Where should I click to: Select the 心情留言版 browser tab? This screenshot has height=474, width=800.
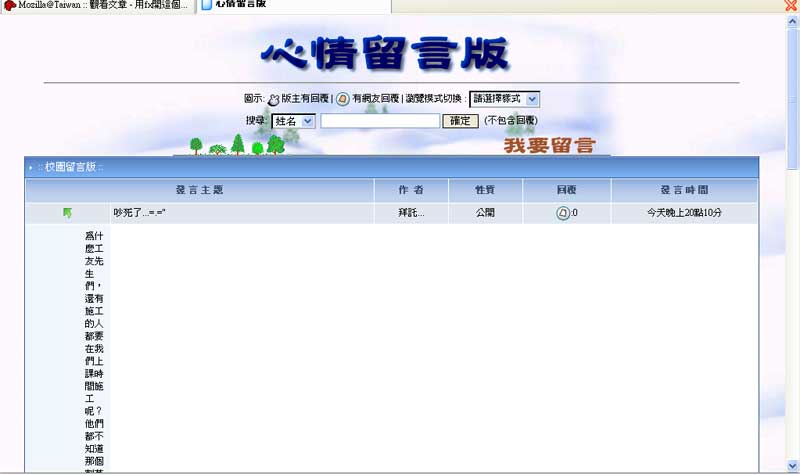(x=294, y=5)
